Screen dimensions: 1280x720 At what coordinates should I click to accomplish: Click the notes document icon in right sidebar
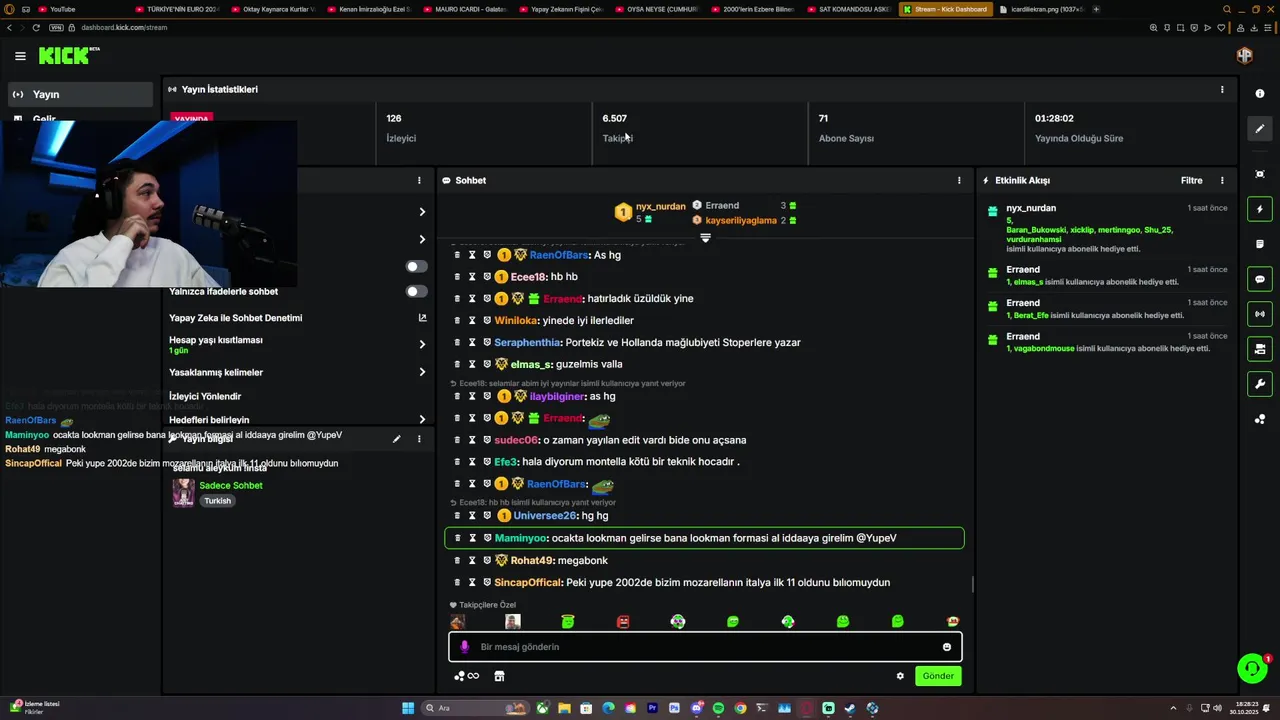pyautogui.click(x=1259, y=244)
